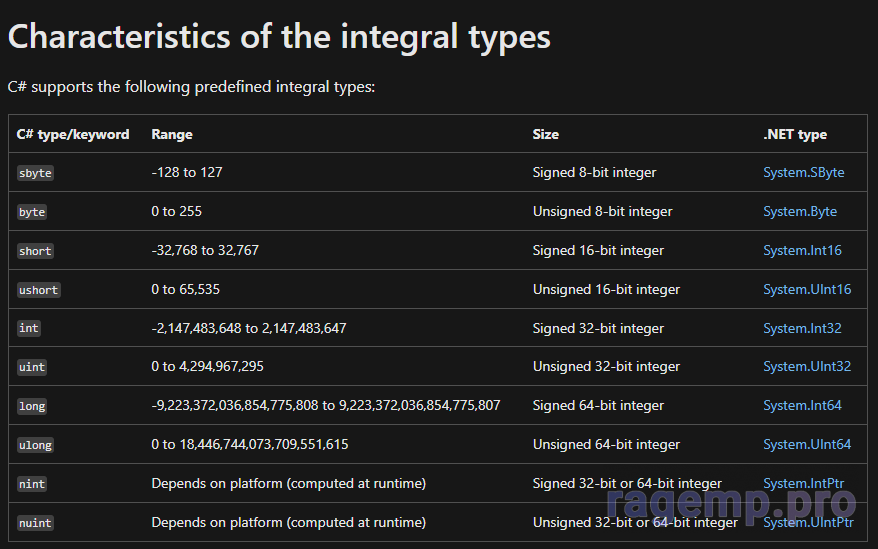This screenshot has height=549, width=878.
Task: Click the .NET type column header
Action: (x=794, y=134)
